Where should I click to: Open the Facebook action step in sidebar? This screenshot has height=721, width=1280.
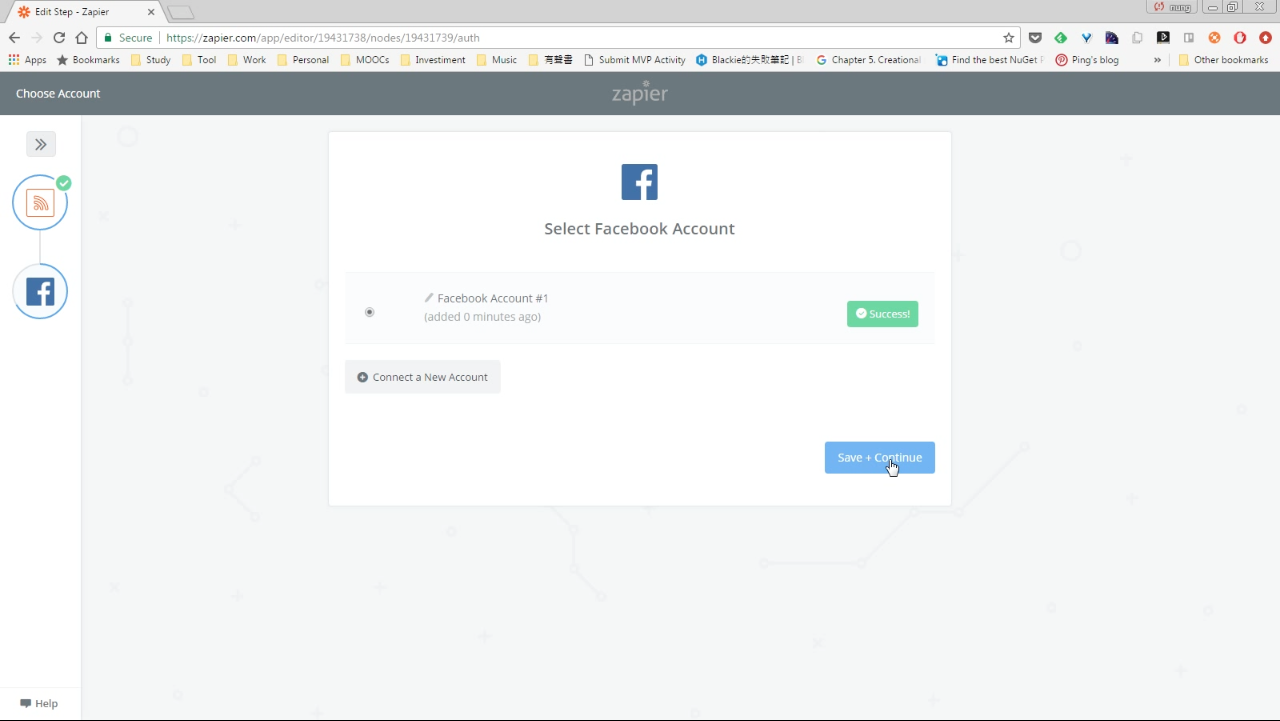tap(40, 292)
